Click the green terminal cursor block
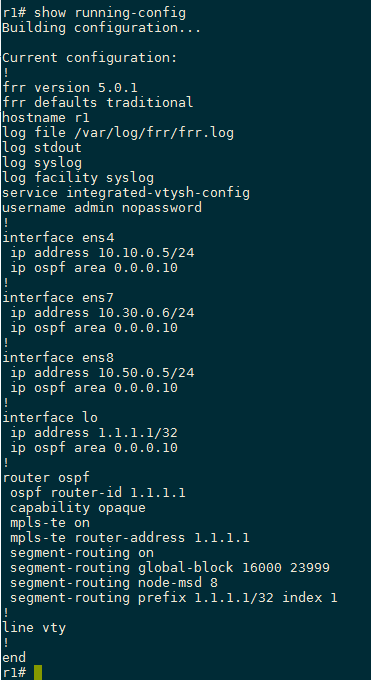 38,673
